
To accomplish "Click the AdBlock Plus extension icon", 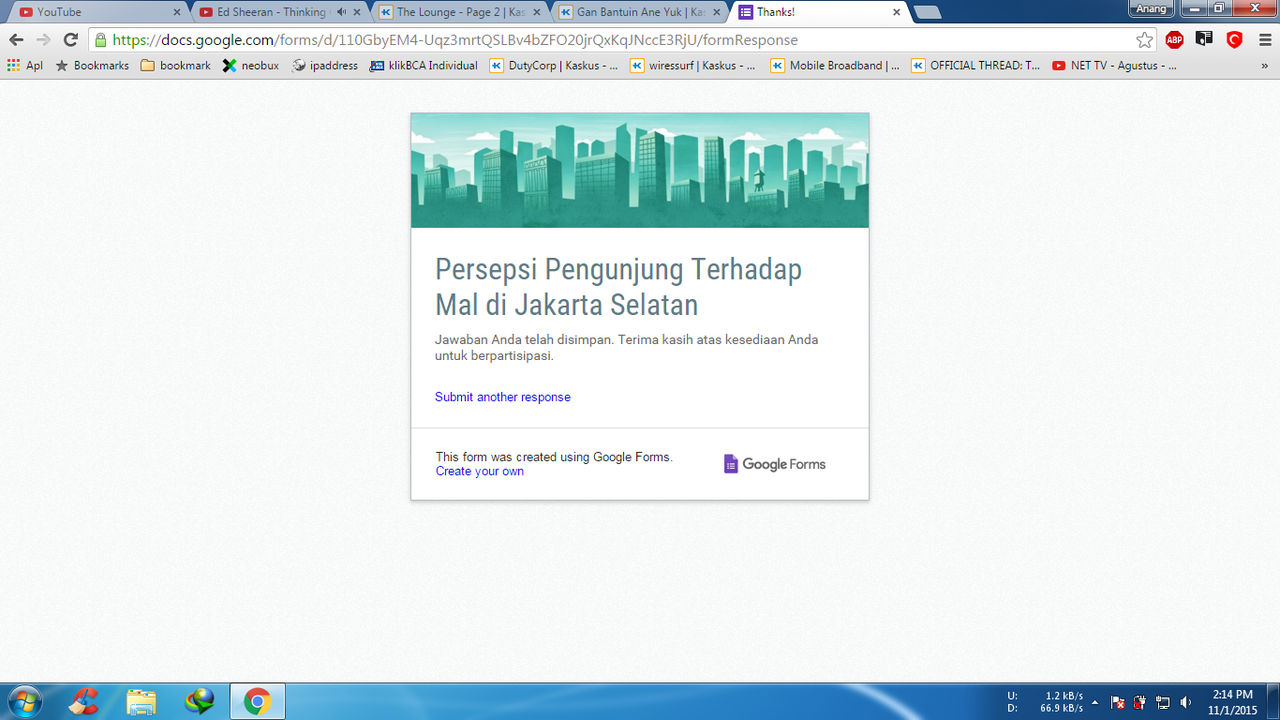I will [1175, 40].
